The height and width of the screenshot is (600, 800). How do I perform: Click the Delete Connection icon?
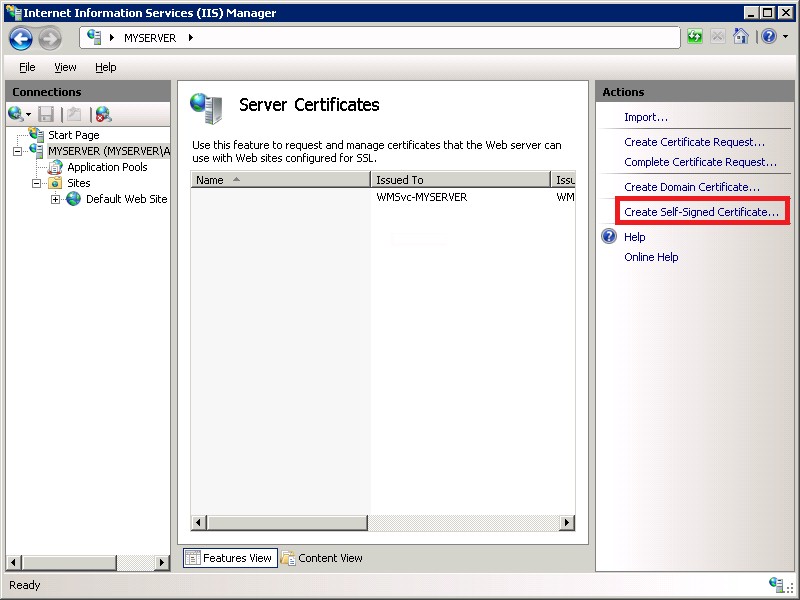104,114
